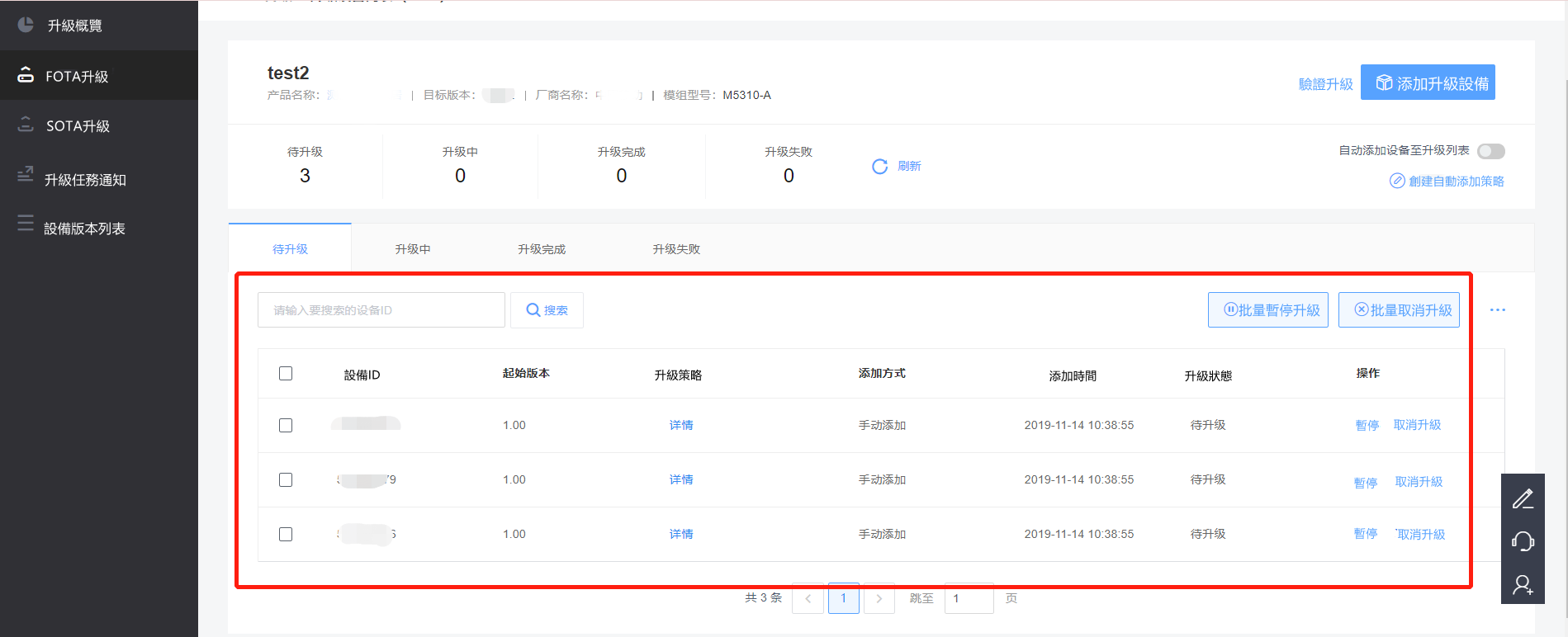Click the pencil edit floating icon
This screenshot has width=1568, height=637.
[1523, 498]
